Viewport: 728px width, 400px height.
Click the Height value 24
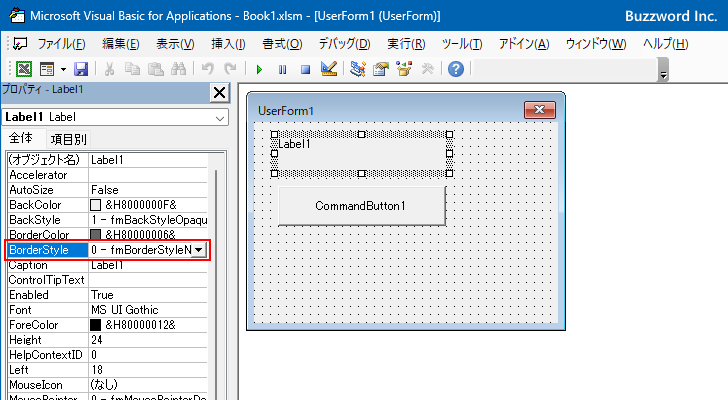point(148,340)
